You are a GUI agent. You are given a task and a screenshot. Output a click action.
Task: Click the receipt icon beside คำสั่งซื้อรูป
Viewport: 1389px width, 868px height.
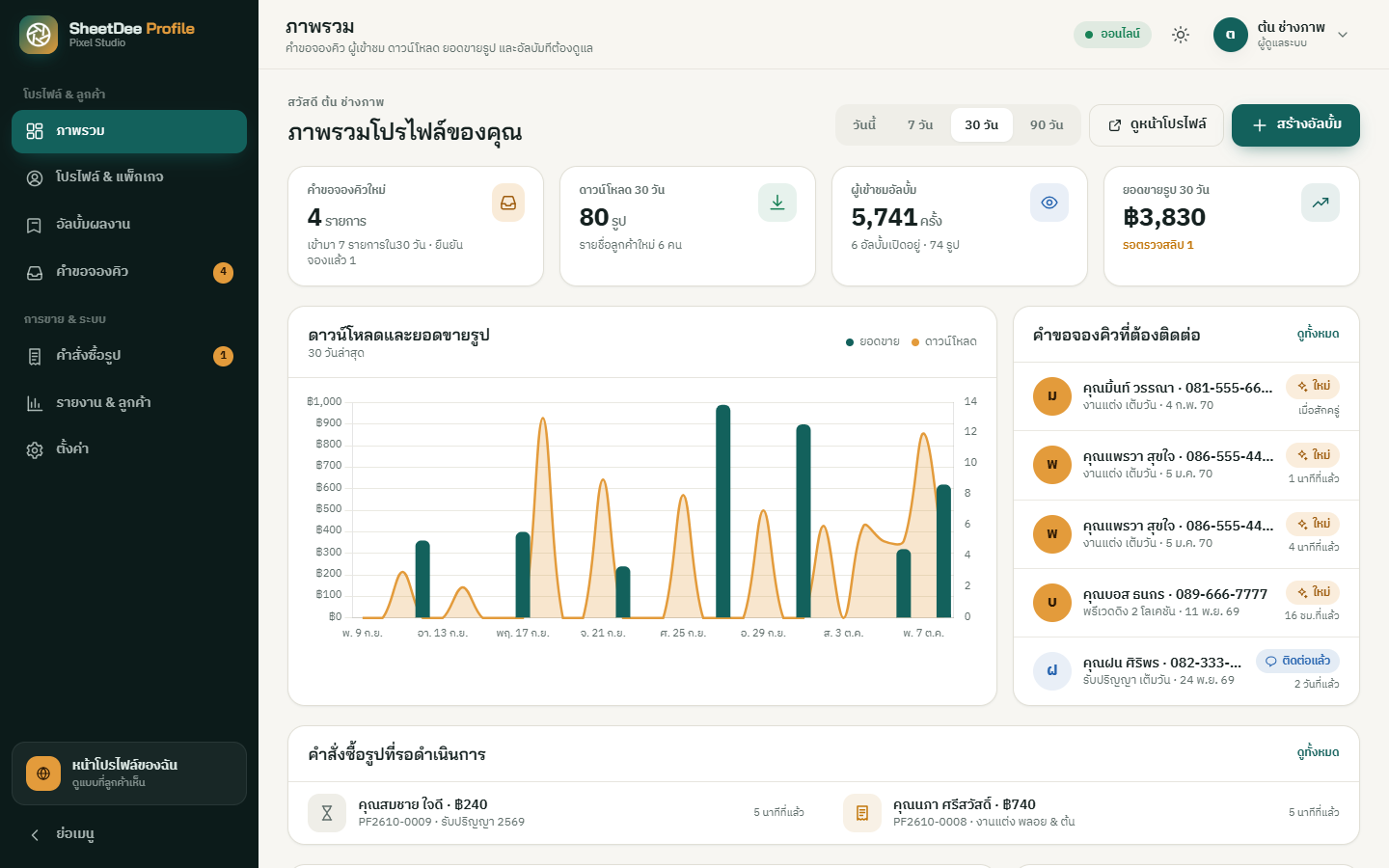click(35, 357)
